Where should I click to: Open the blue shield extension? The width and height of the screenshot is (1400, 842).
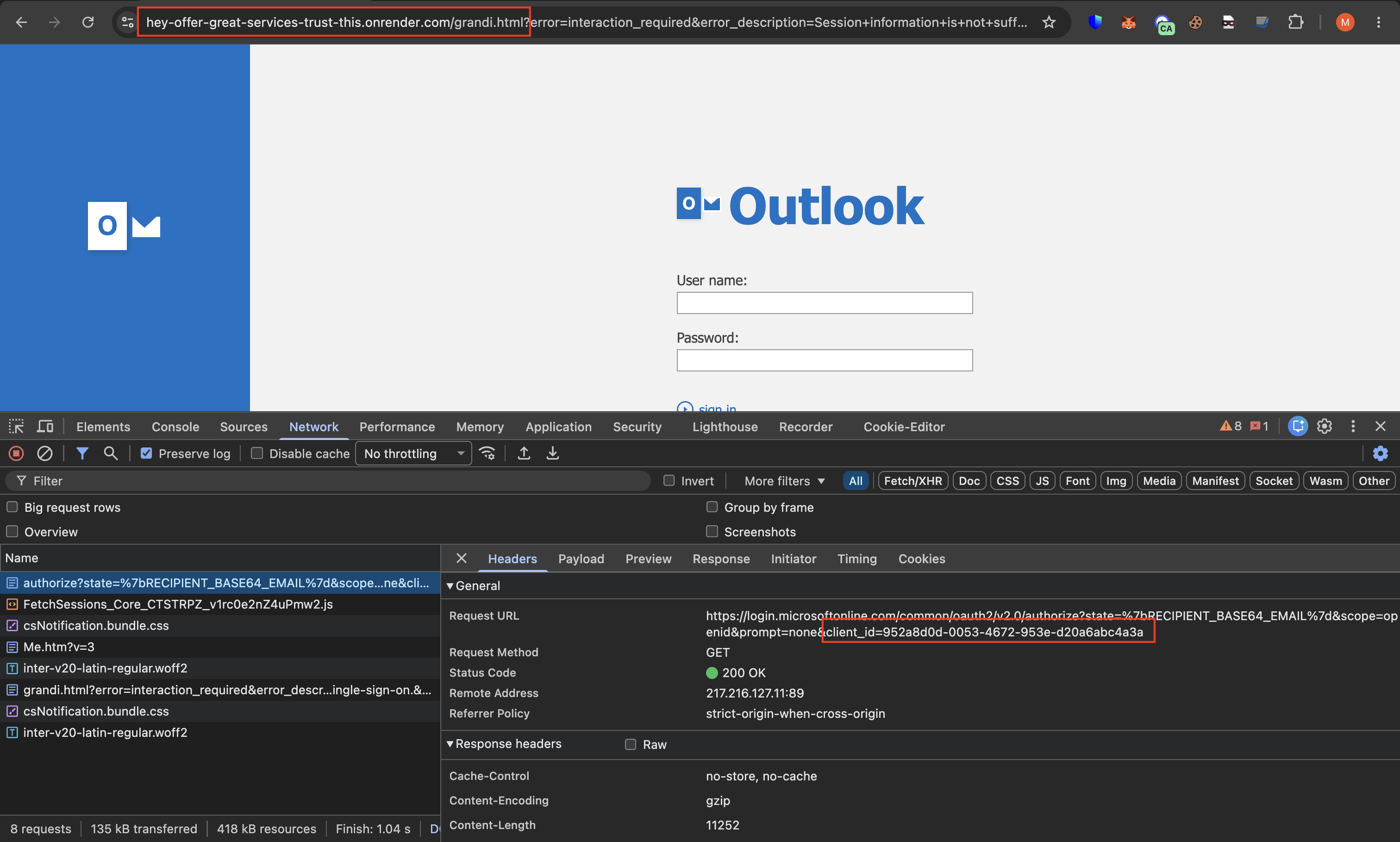pyautogui.click(x=1095, y=23)
